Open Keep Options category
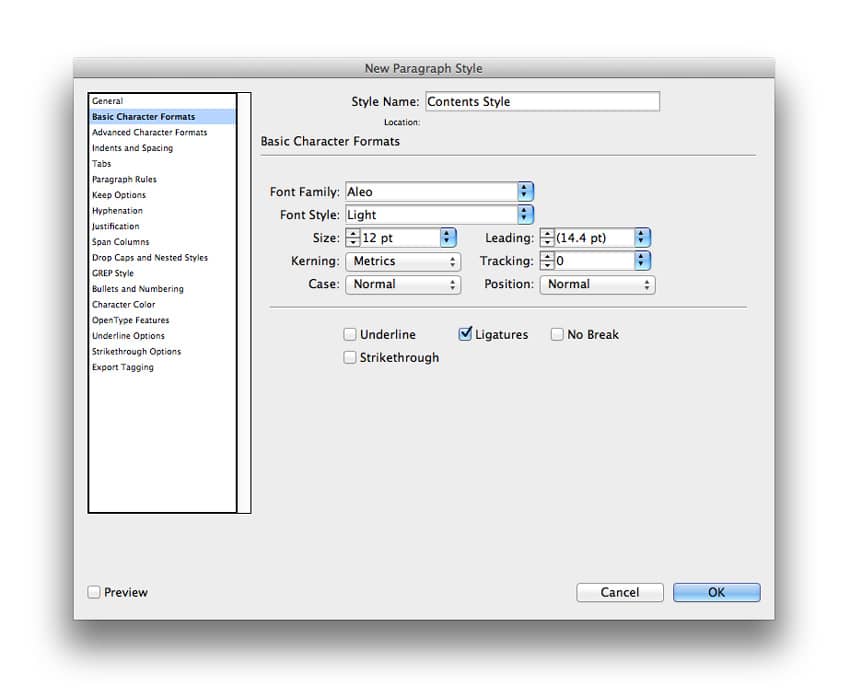This screenshot has height=697, width=850. [x=162, y=195]
